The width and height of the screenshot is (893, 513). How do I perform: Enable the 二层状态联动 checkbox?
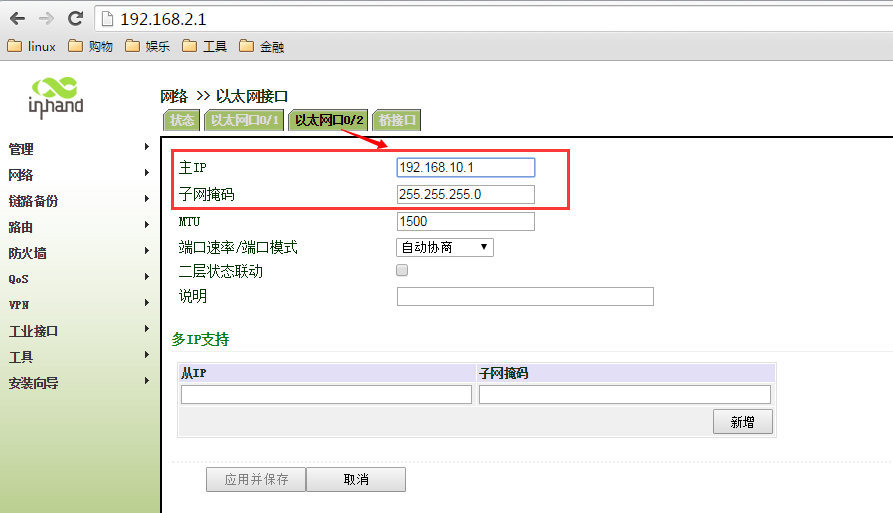tap(402, 271)
